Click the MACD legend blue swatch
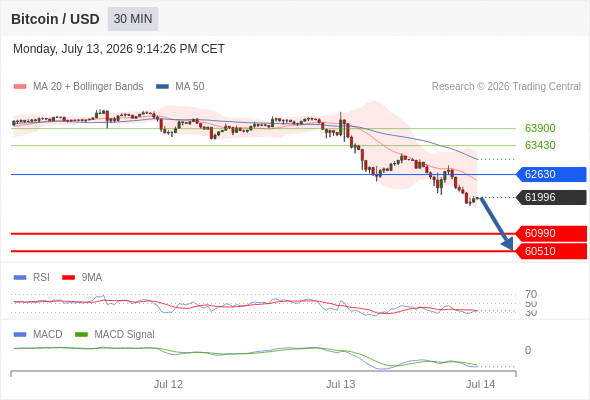The height and width of the screenshot is (400, 590). click(x=20, y=335)
